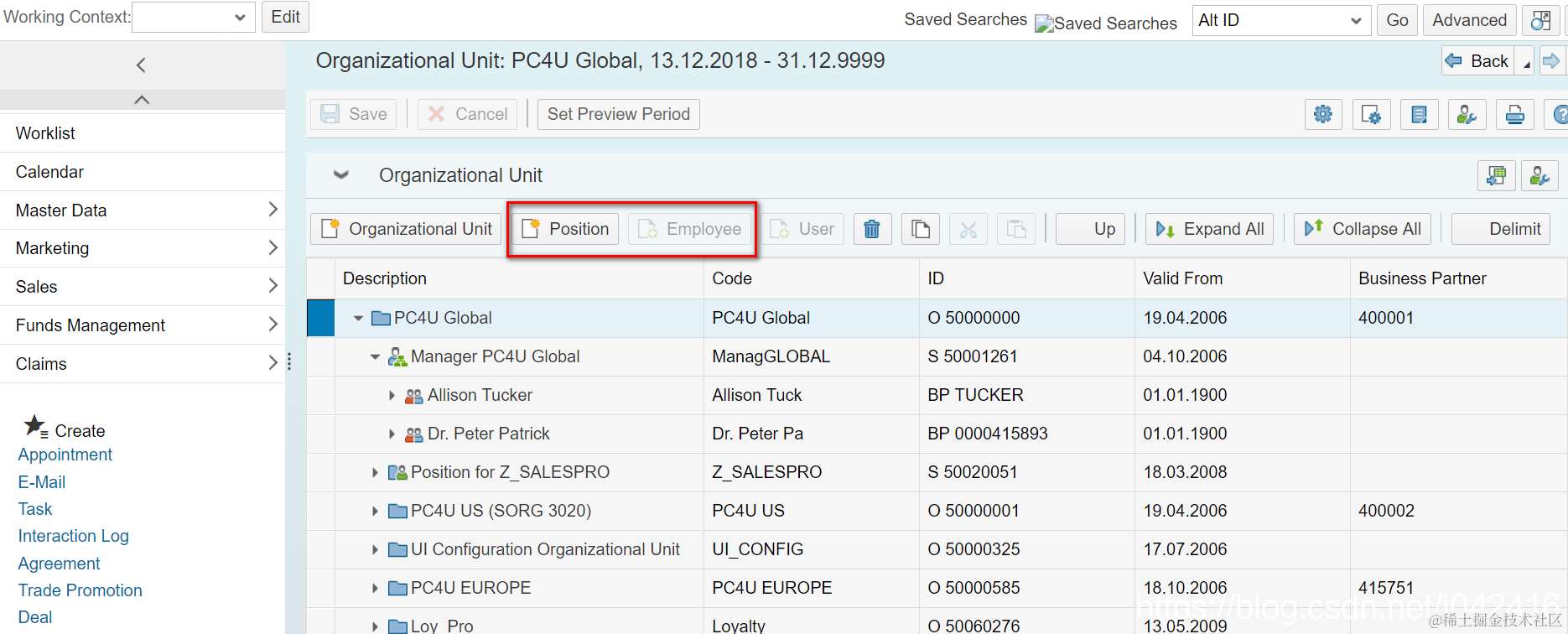This screenshot has height=634, width=1568.
Task: Open Worklist in navigation
Action: (45, 133)
